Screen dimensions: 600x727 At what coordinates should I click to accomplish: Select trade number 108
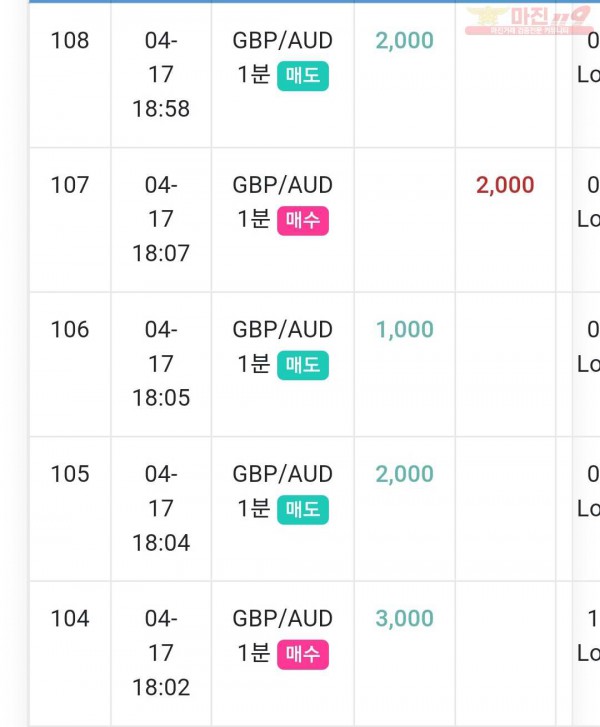coord(70,40)
